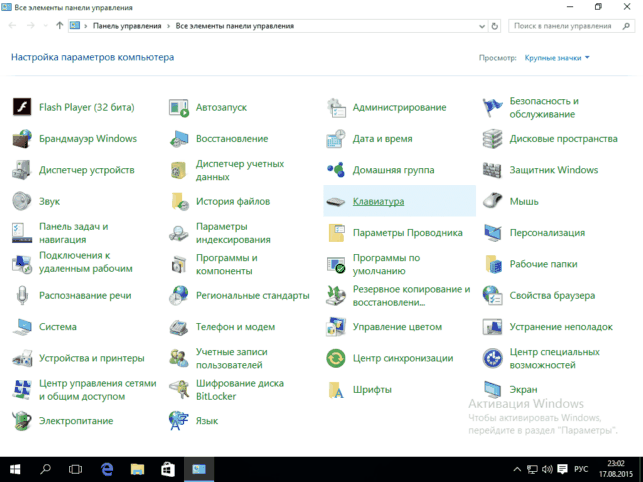Screen dimensions: 643x482
Task: Launch Microsoft Edge from the taskbar
Action: 107,469
